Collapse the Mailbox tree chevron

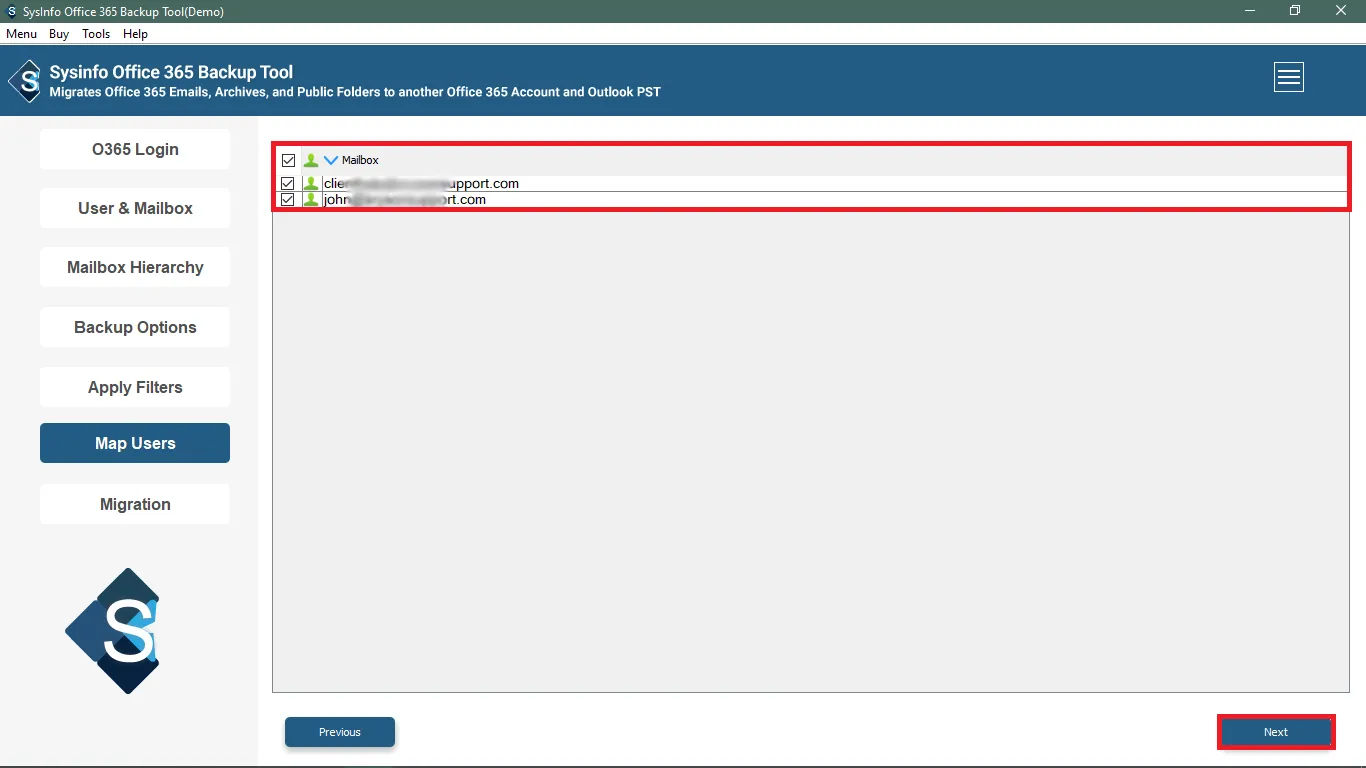tap(331, 160)
